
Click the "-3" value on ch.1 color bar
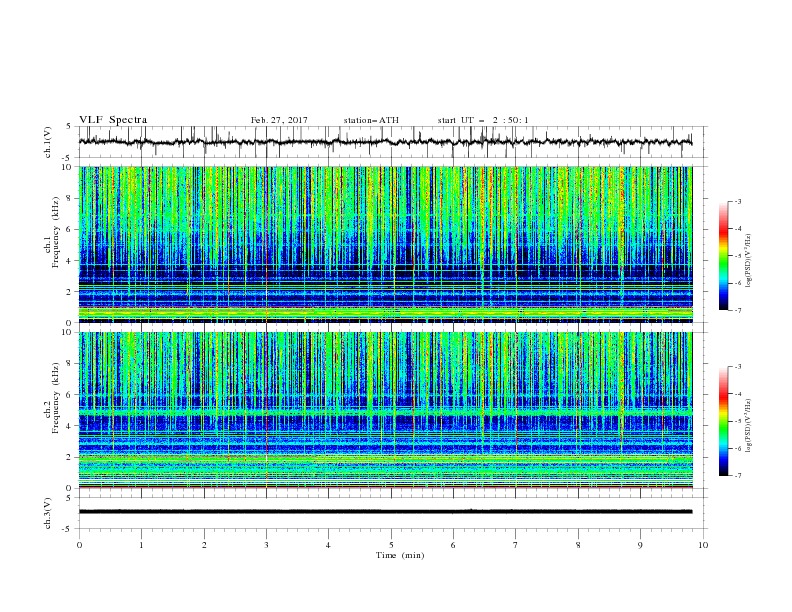click(737, 201)
